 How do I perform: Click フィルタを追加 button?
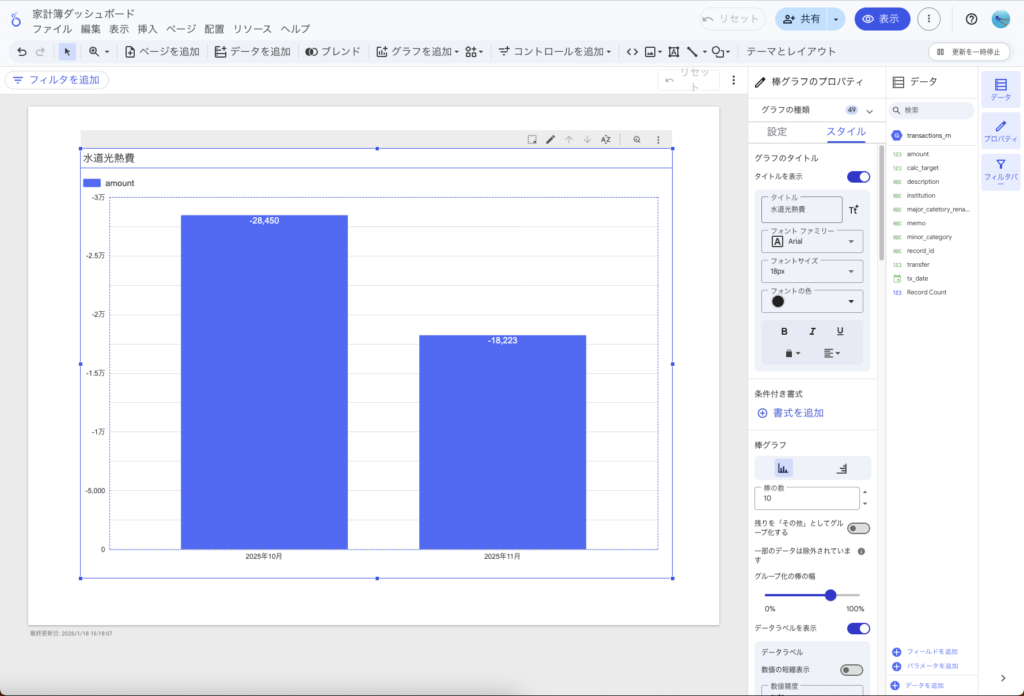57,80
